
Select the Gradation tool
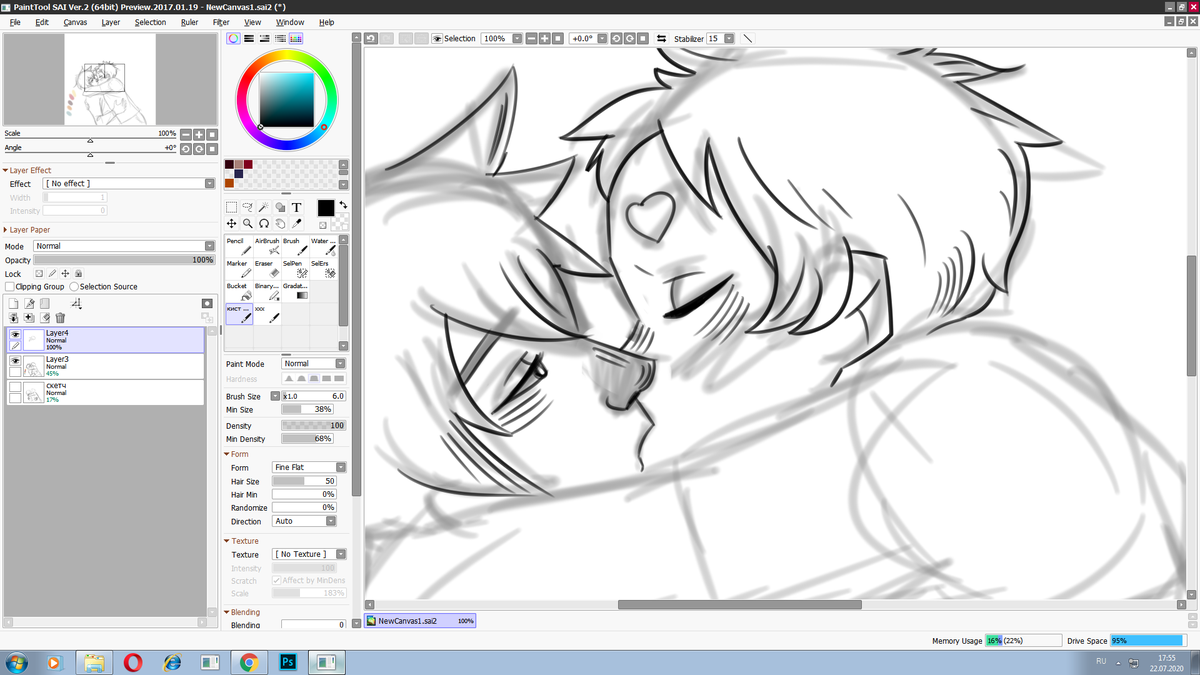294,291
